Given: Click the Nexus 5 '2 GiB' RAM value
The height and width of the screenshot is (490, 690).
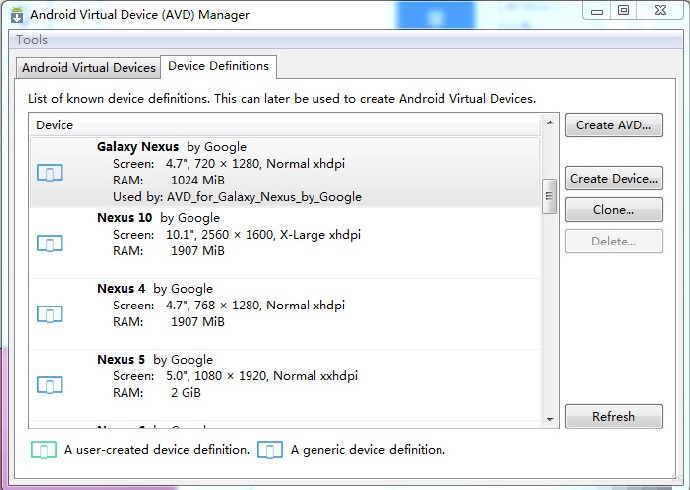Looking at the screenshot, I should [x=186, y=392].
